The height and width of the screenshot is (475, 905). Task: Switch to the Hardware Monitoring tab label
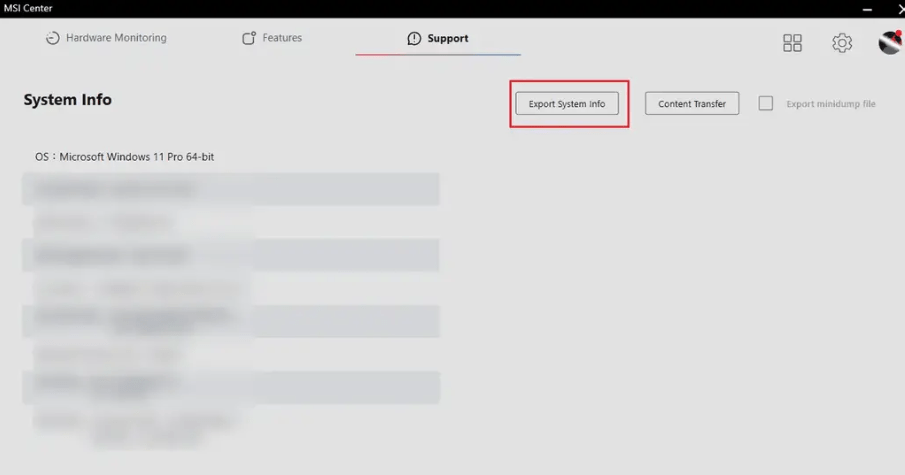(x=116, y=38)
